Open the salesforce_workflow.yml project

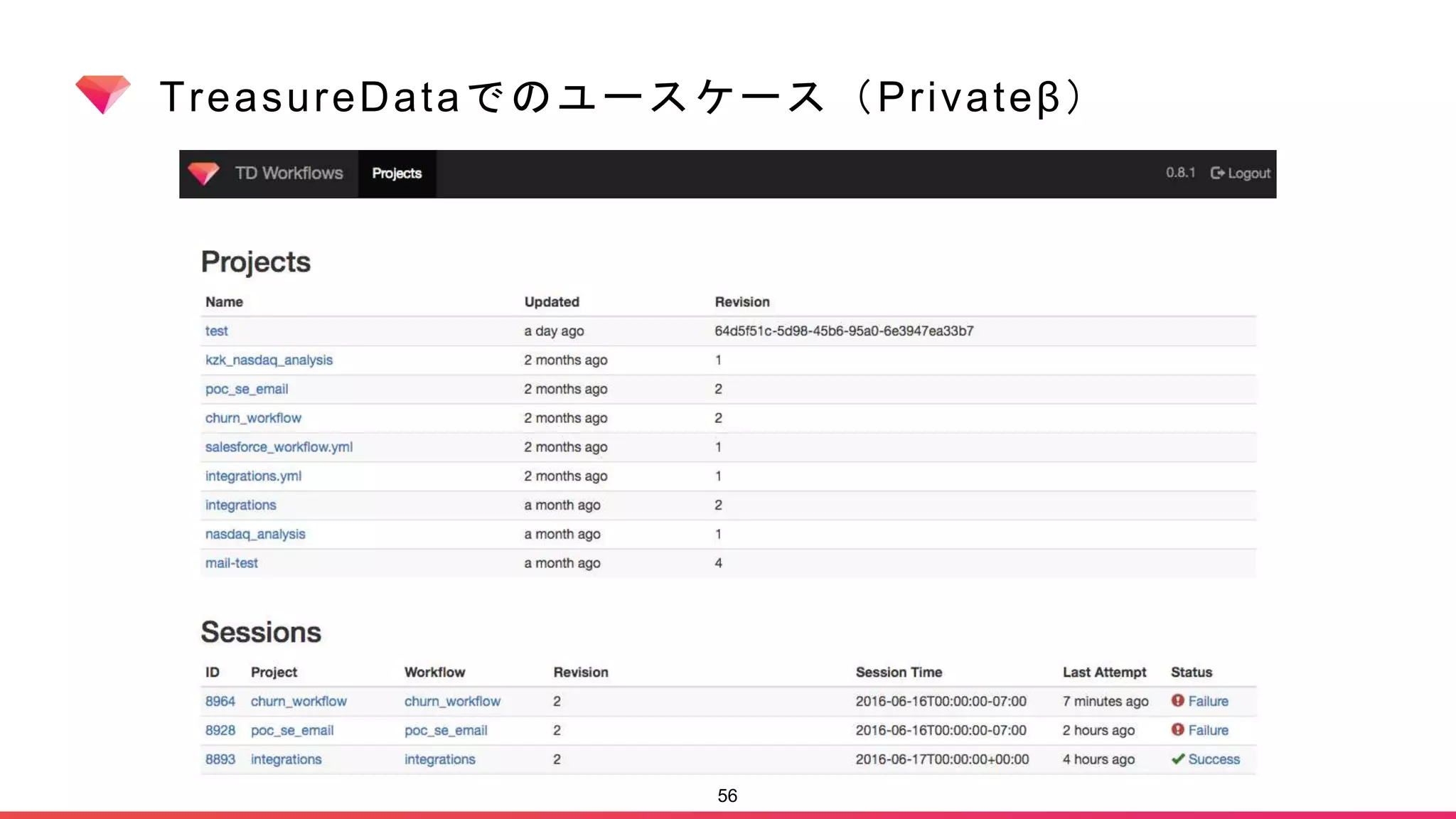click(279, 447)
